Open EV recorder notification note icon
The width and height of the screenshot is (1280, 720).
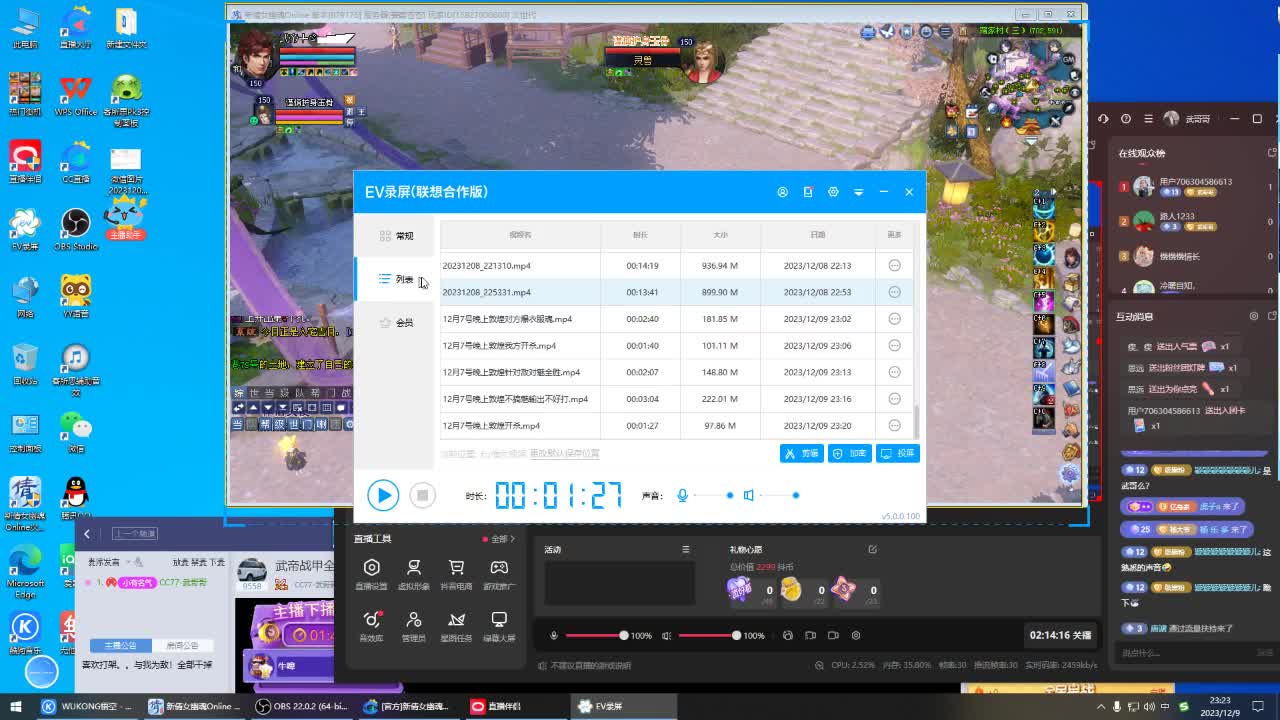click(x=808, y=192)
